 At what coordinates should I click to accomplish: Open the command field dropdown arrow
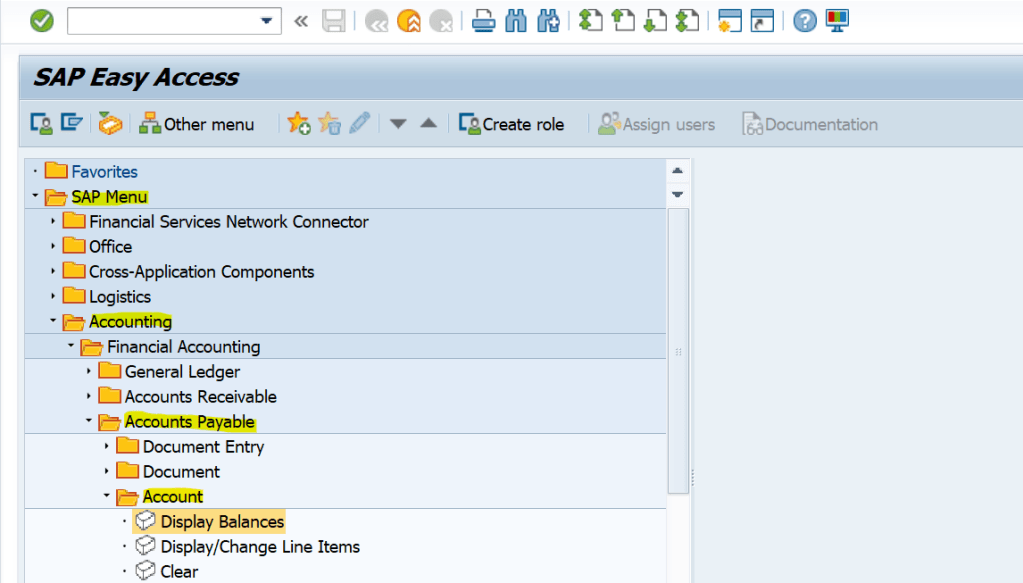pyautogui.click(x=266, y=20)
